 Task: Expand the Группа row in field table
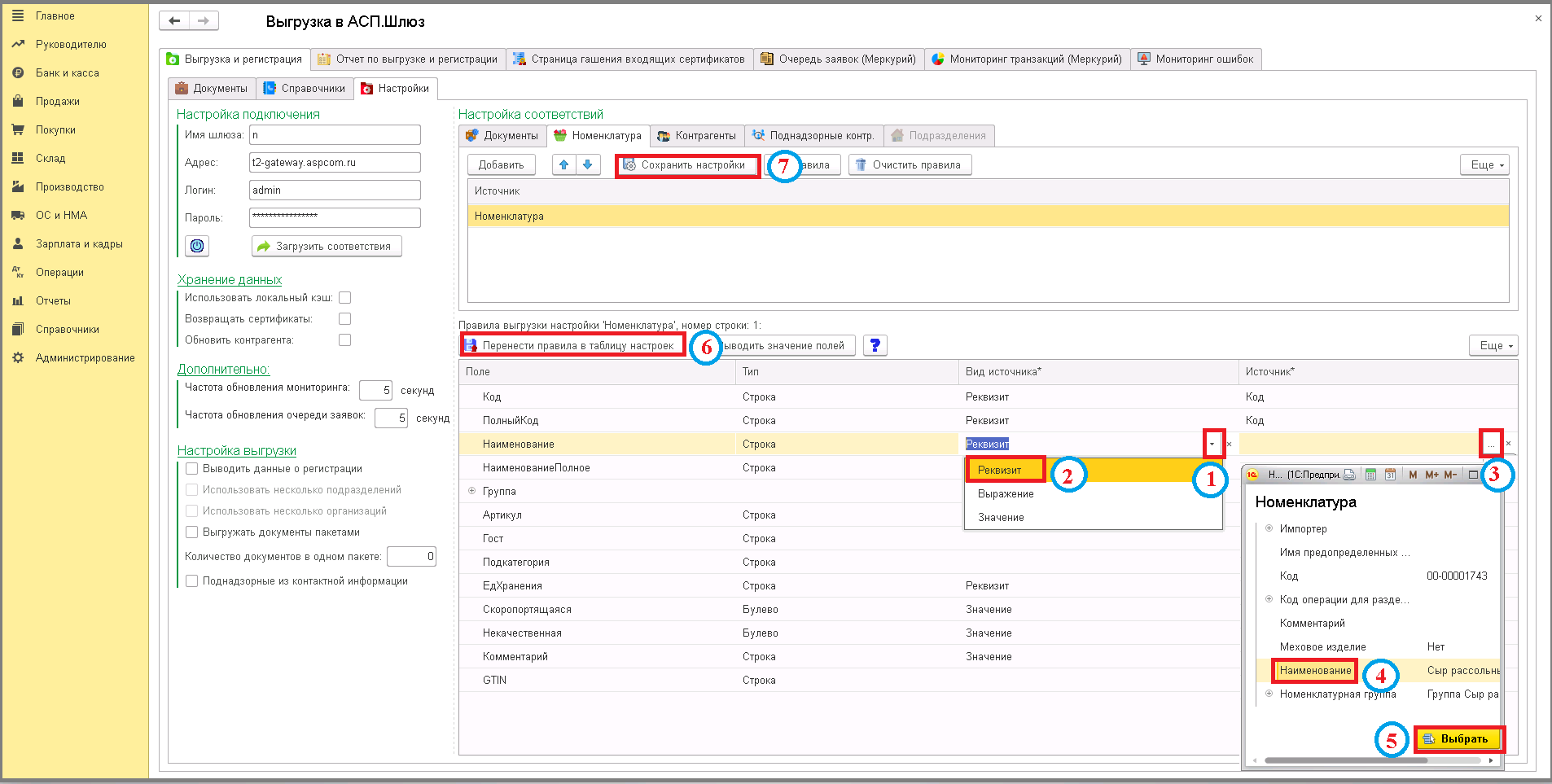[471, 491]
